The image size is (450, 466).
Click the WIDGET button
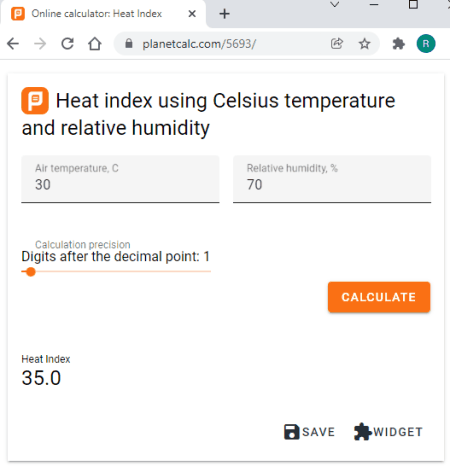388,432
